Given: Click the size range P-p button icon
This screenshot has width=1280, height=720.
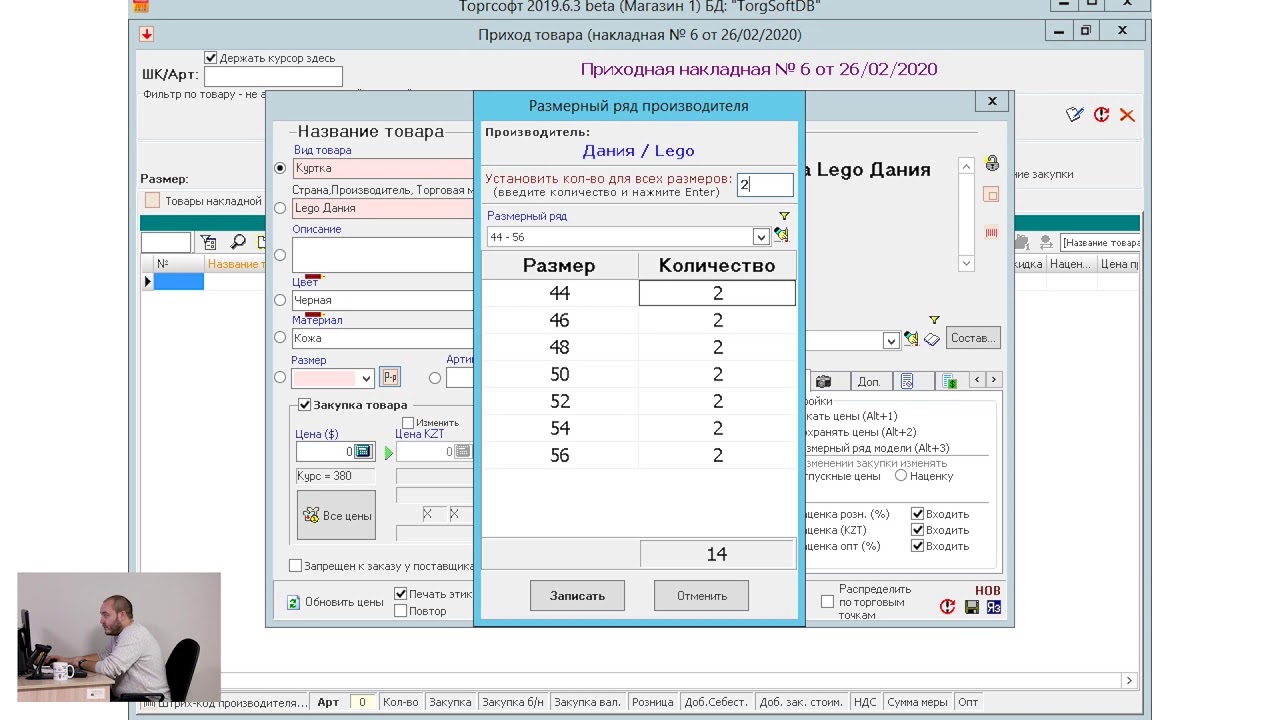Looking at the screenshot, I should pyautogui.click(x=390, y=377).
